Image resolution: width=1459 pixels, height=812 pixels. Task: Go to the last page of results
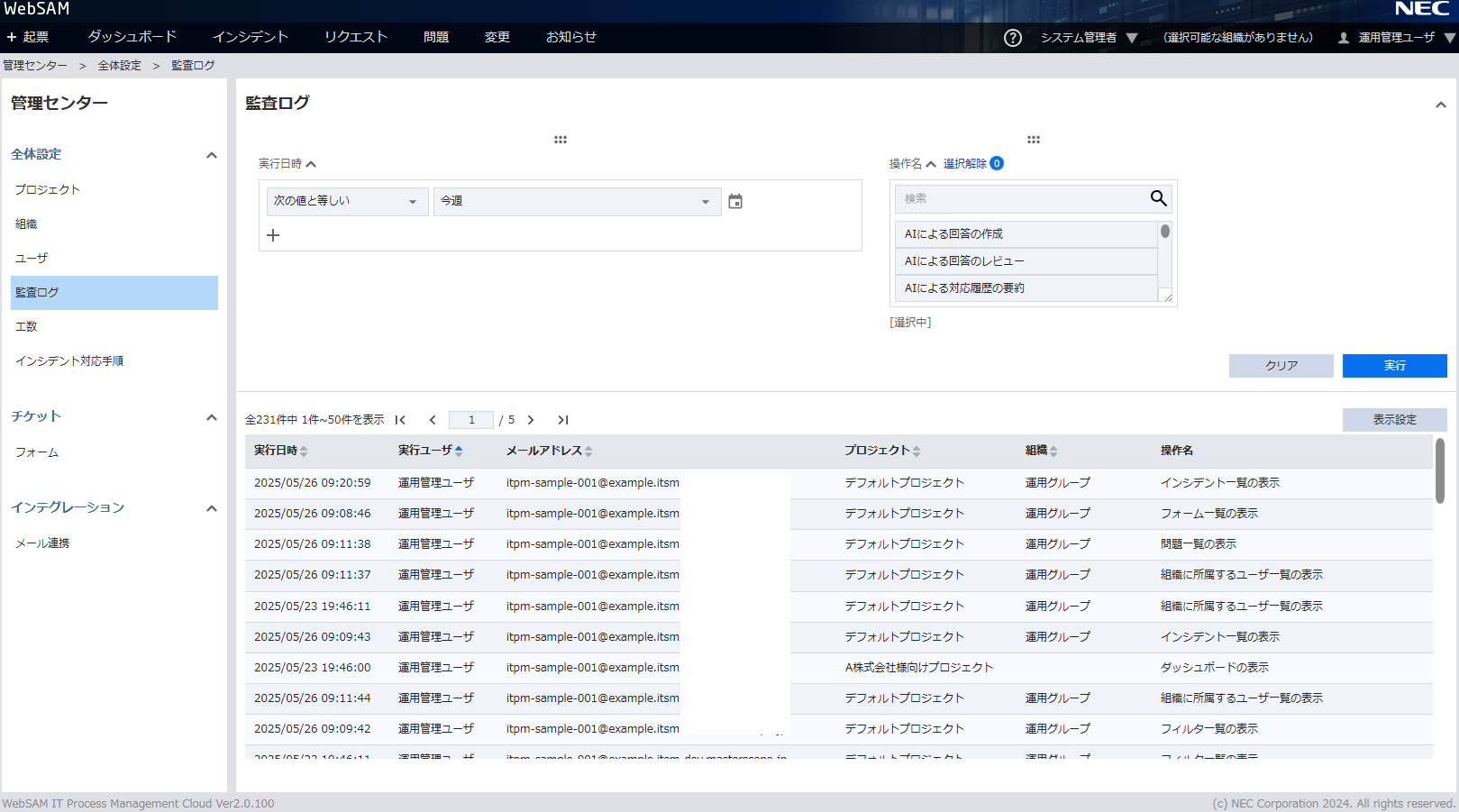(563, 420)
